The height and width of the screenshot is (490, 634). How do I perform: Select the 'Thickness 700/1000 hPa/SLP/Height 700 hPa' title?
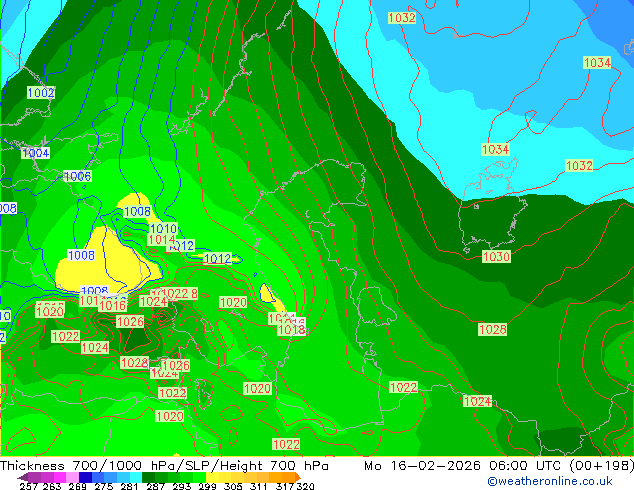coord(164,466)
